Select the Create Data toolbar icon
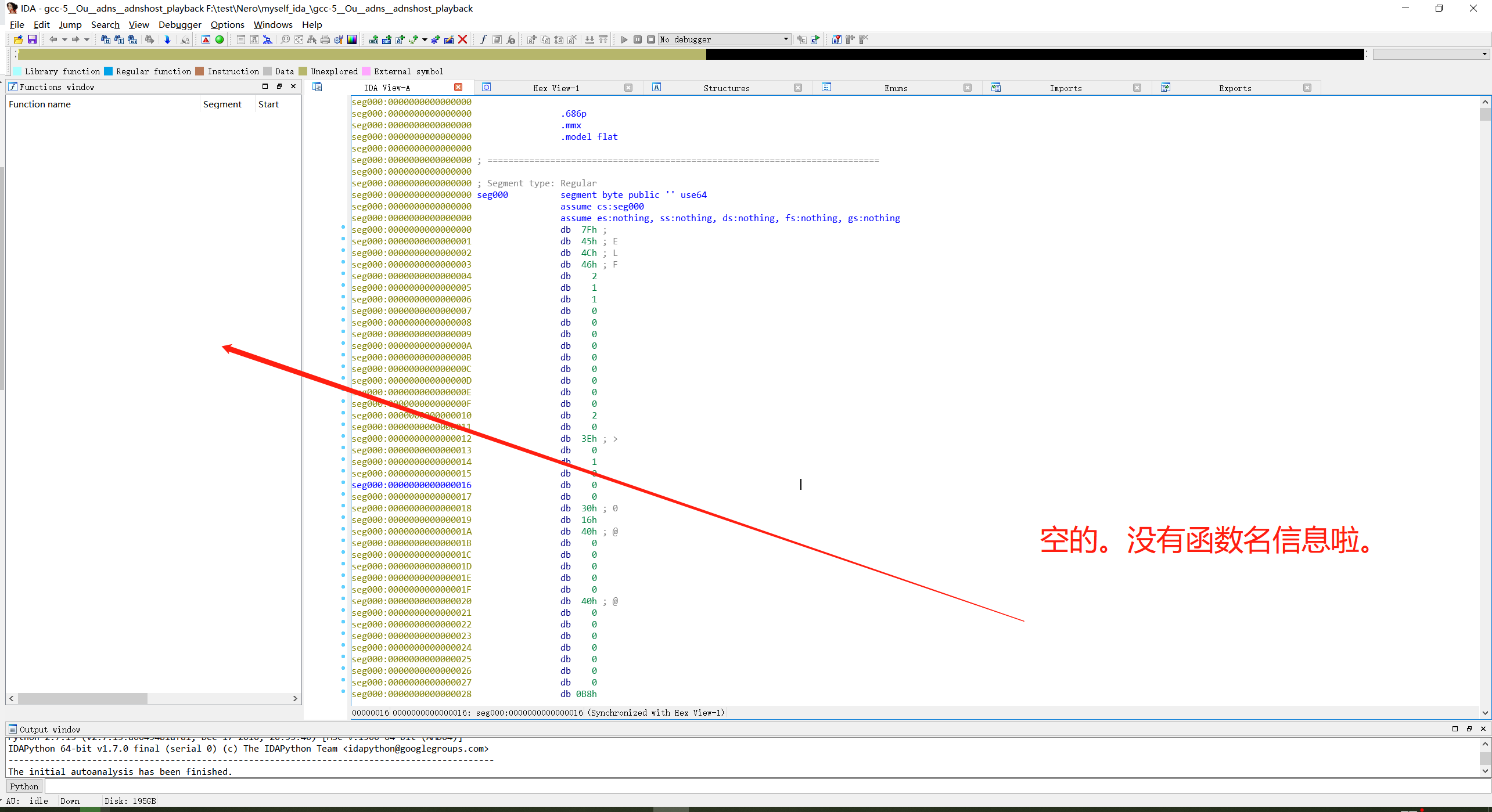Viewport: 1492px width, 812px height. tap(386, 39)
